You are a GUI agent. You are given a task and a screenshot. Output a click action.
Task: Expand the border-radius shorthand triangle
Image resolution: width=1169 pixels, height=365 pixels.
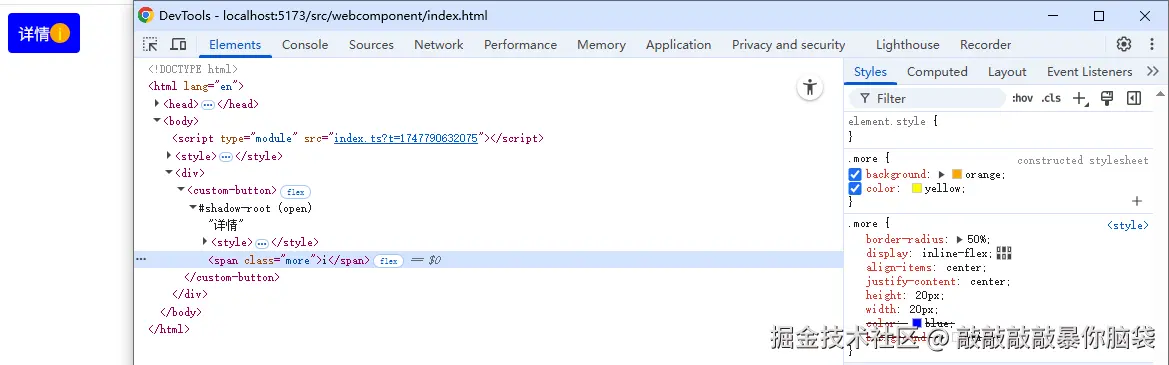point(960,239)
